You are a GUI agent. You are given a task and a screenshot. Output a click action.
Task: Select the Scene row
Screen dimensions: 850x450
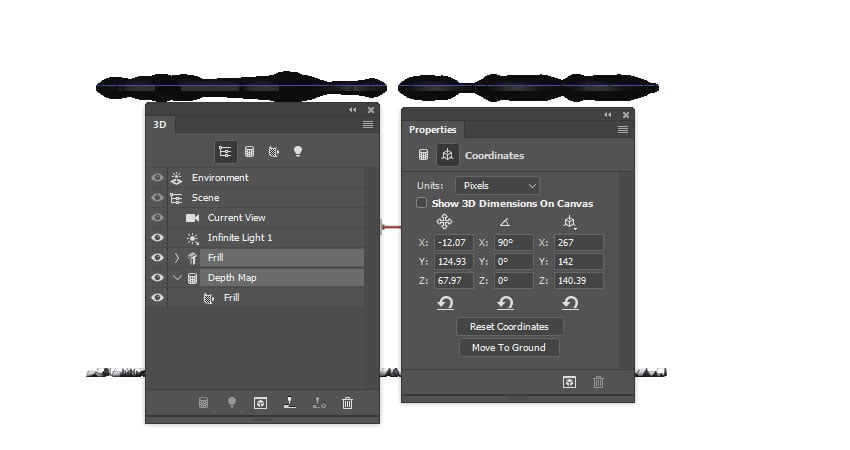click(x=266, y=198)
